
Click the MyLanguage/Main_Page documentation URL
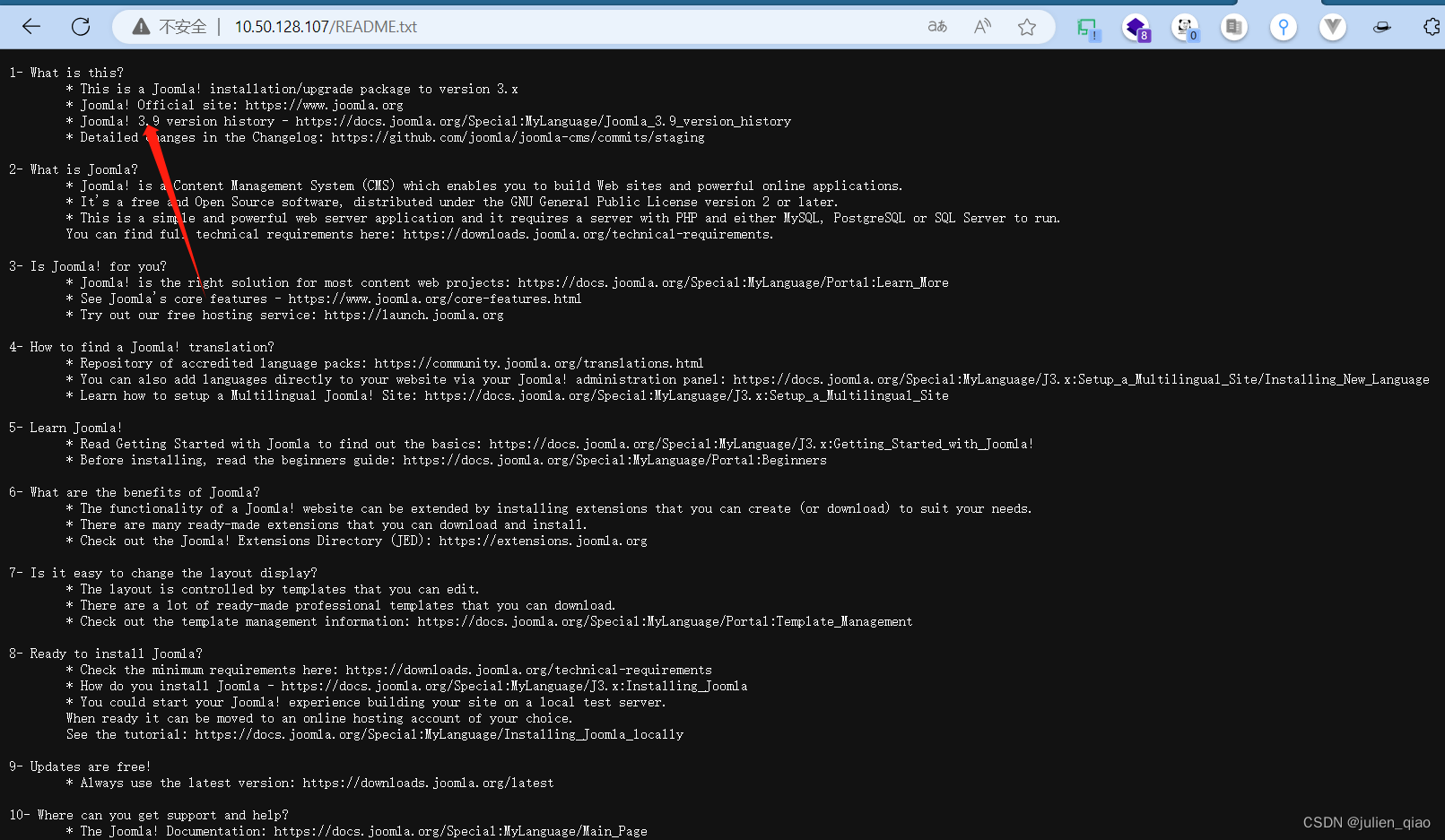pos(460,831)
